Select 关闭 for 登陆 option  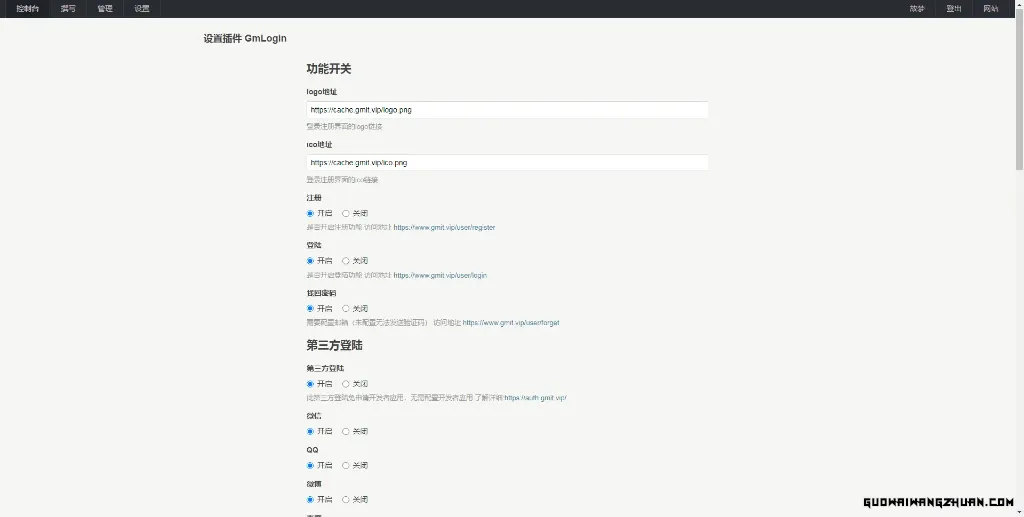pyautogui.click(x=346, y=261)
